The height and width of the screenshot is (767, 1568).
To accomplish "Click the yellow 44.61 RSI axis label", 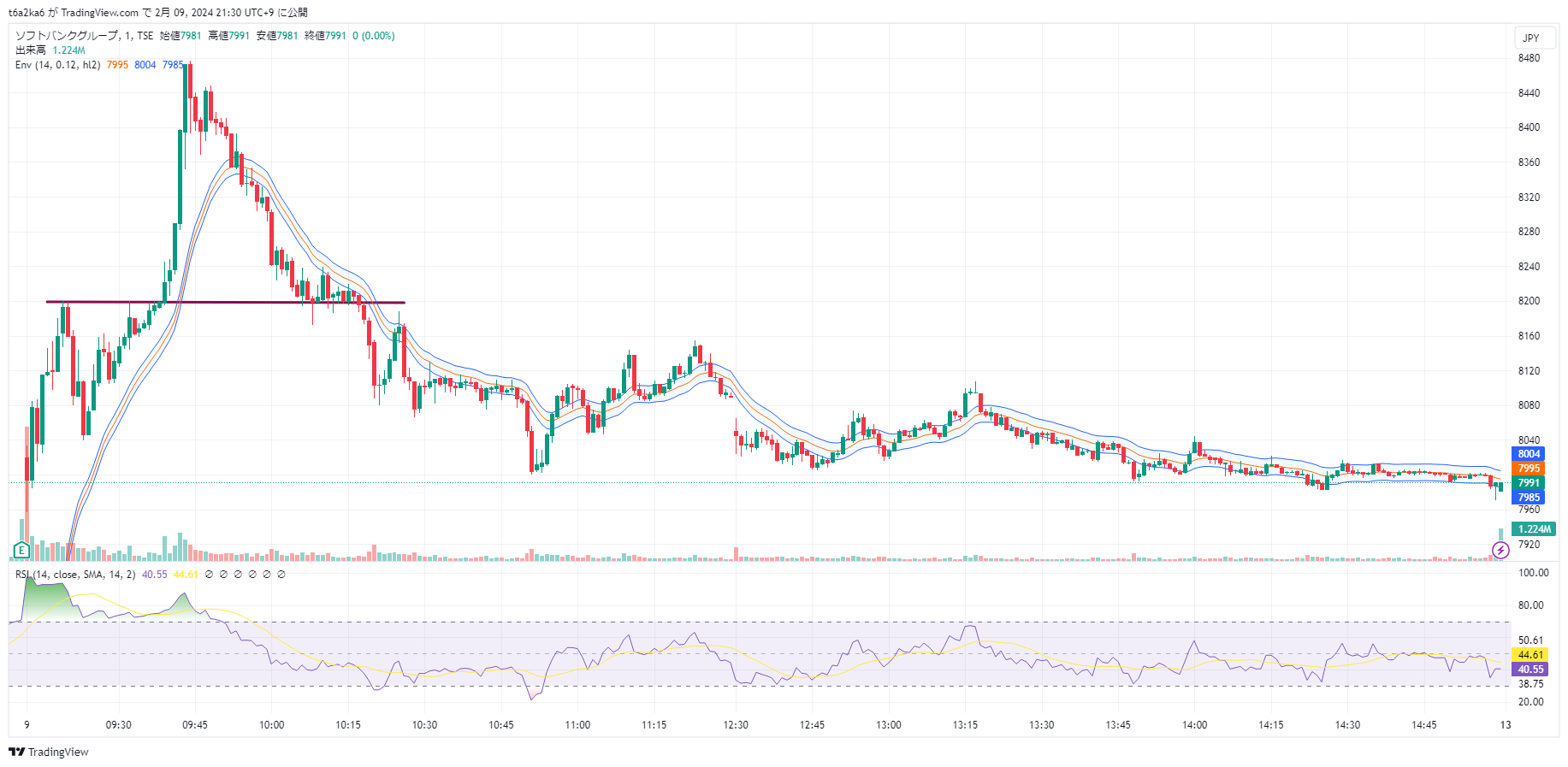I will click(1530, 655).
